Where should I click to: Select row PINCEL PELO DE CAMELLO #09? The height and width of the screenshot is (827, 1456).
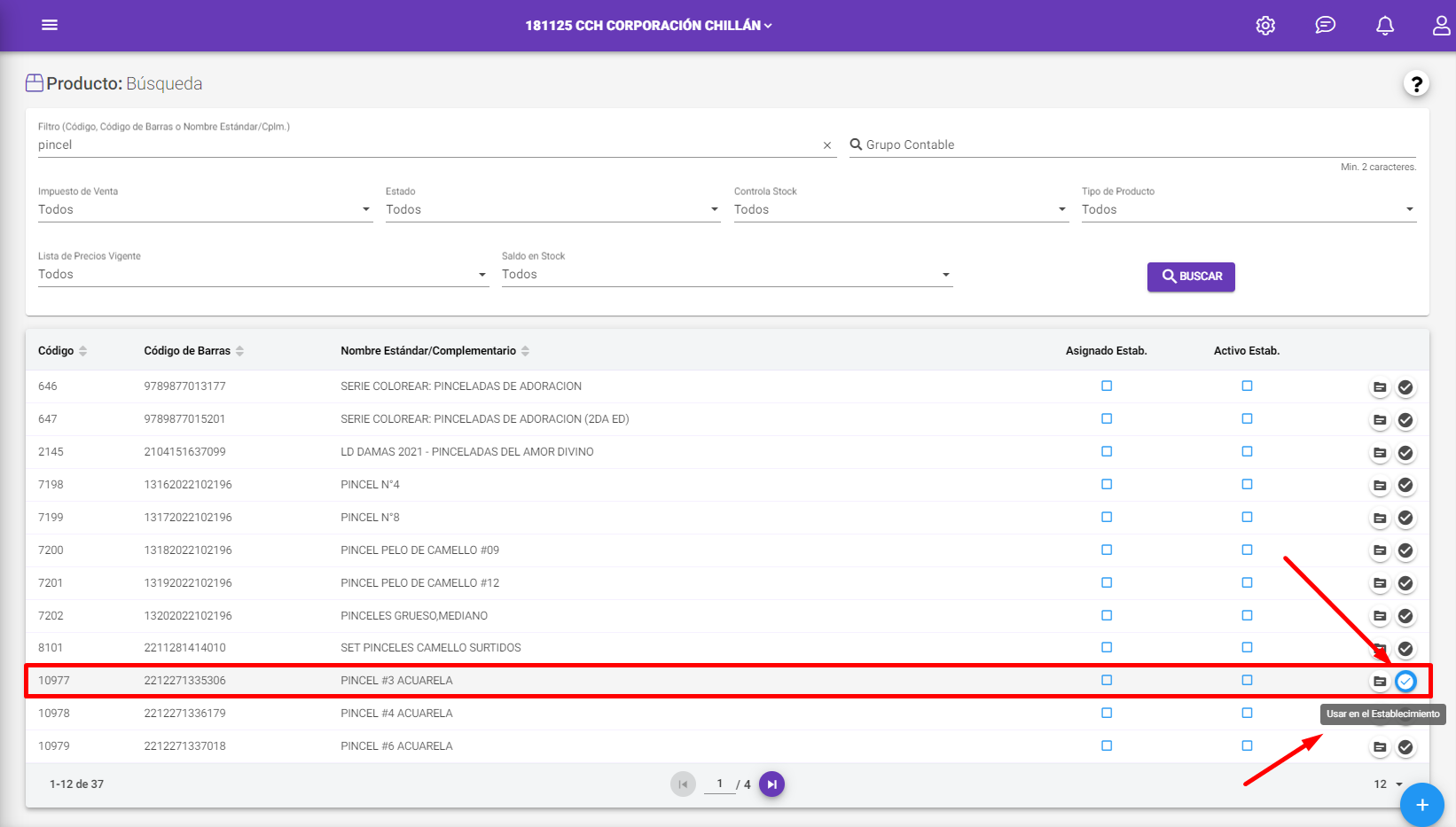727,550
